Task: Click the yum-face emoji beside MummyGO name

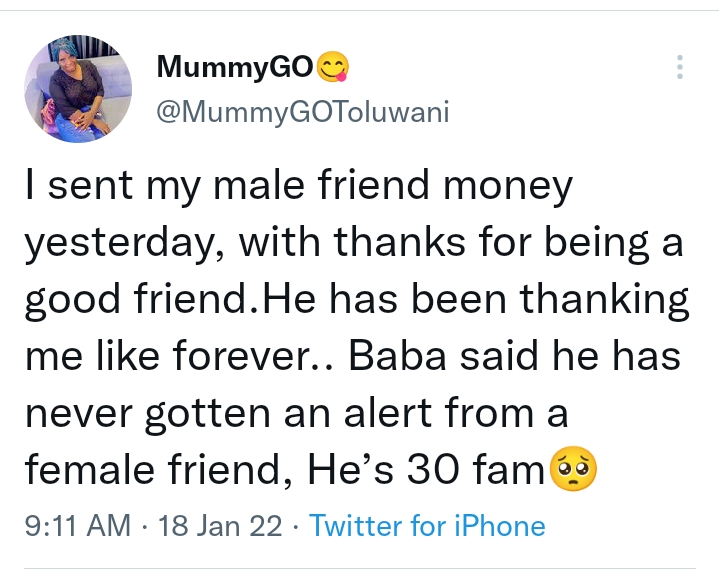Action: [x=331, y=68]
